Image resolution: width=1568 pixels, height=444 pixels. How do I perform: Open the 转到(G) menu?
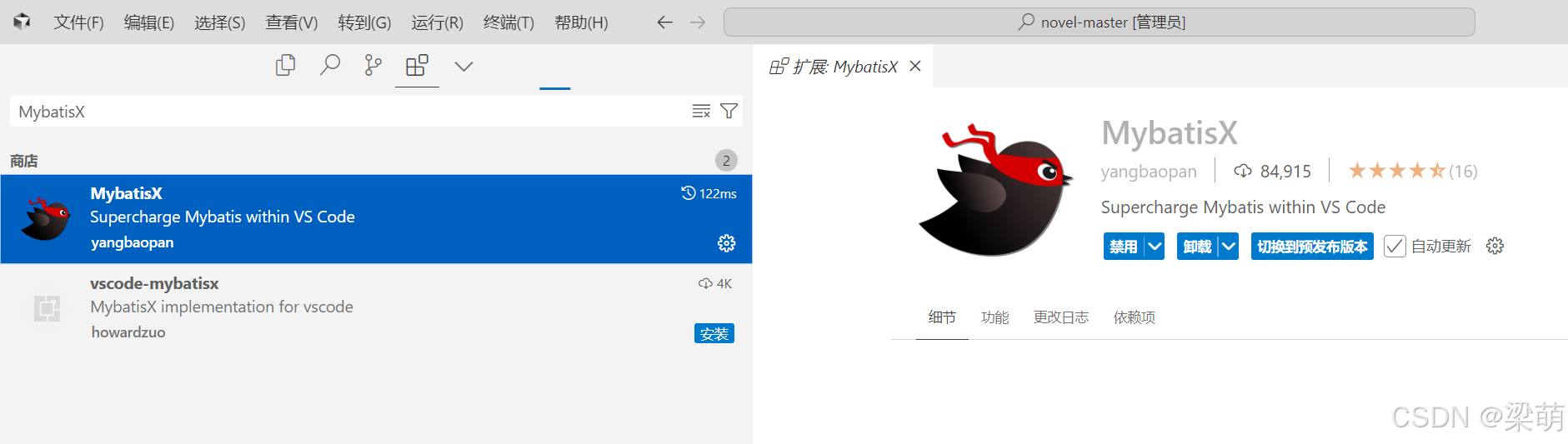[x=364, y=22]
